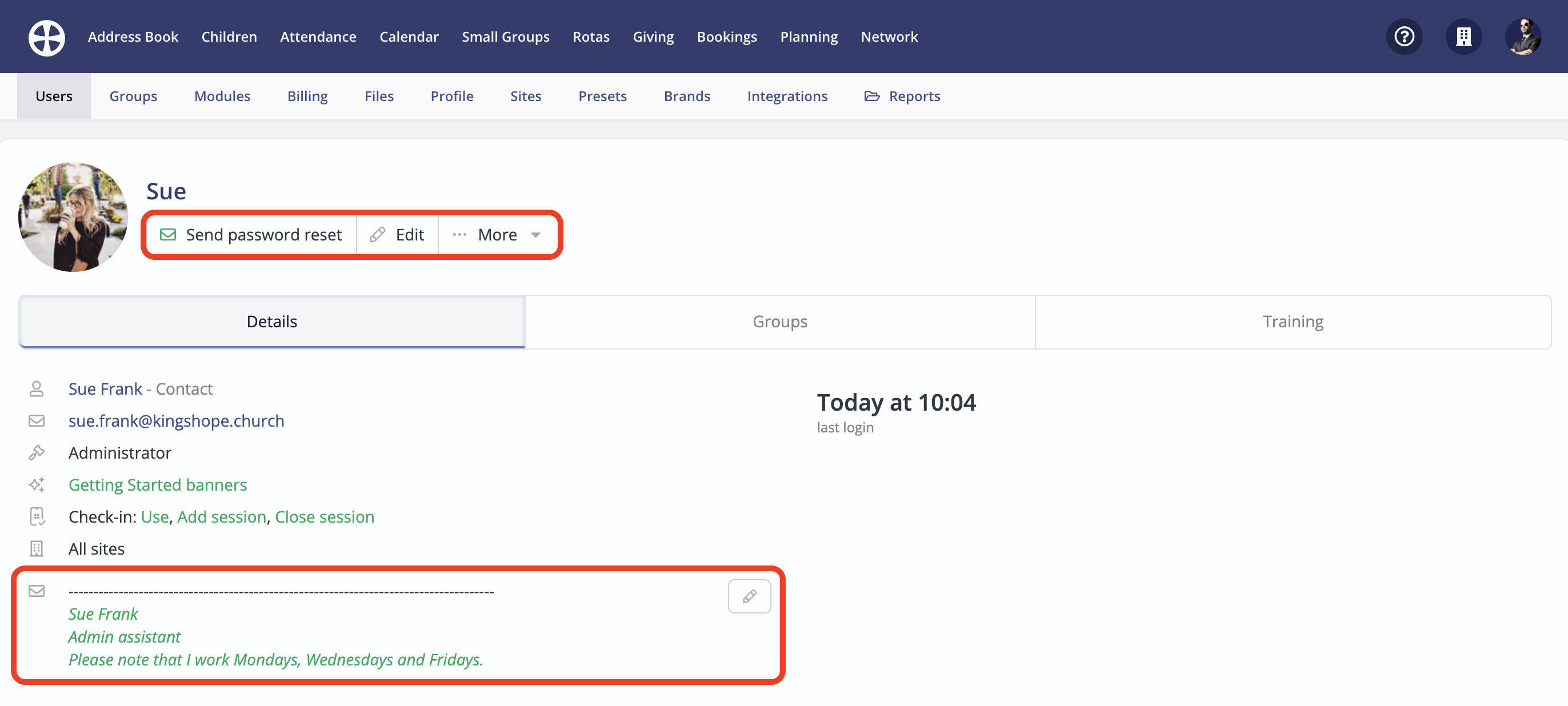This screenshot has height=706, width=1568.
Task: Open the Help icon in top bar
Action: (x=1403, y=37)
